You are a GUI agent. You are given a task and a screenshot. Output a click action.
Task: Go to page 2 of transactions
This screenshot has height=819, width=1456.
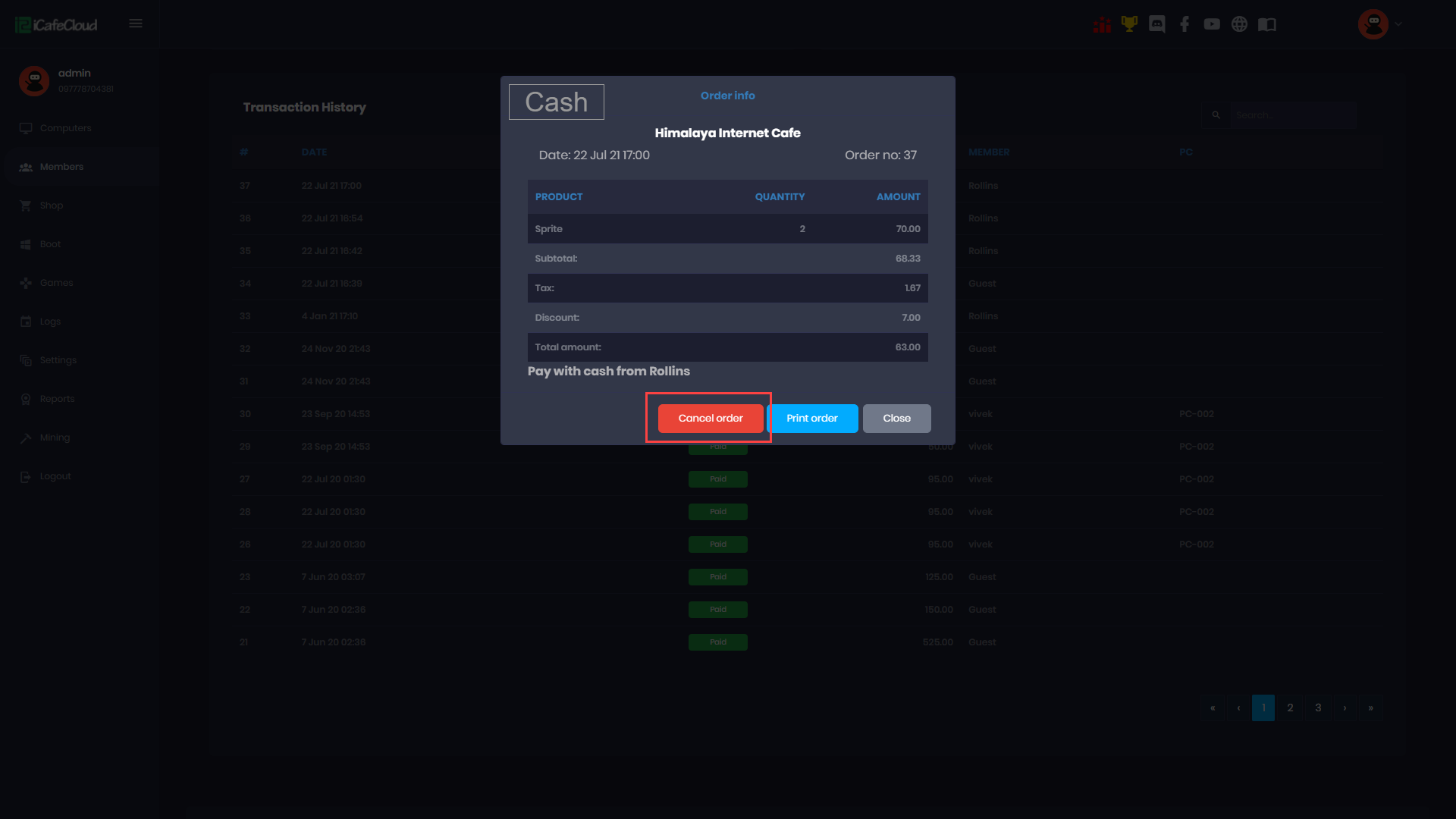click(1290, 708)
